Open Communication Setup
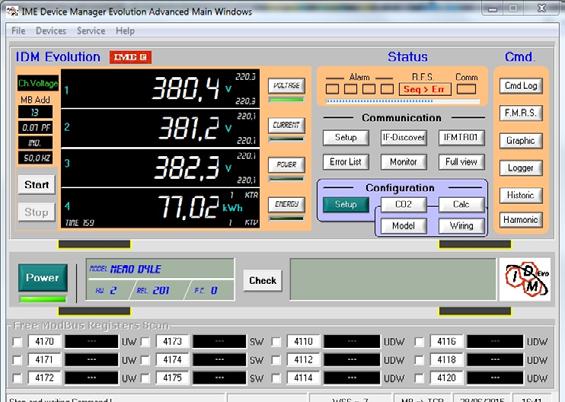Screen dimensions: 565x402 coord(346,138)
